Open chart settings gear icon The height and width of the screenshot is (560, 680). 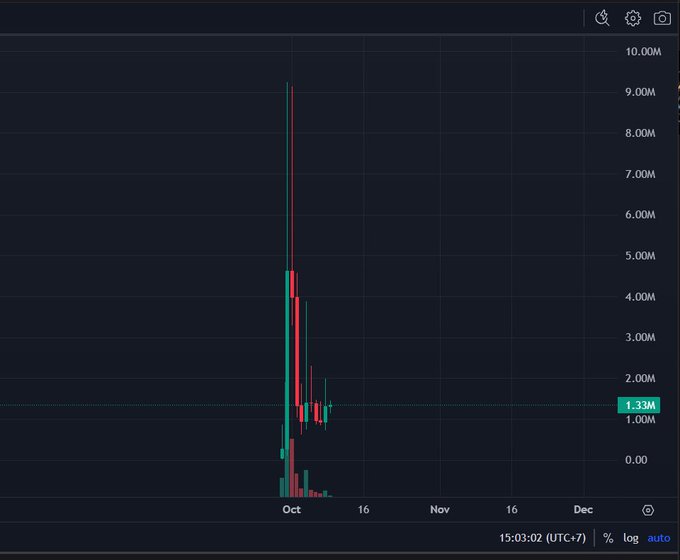tap(633, 18)
